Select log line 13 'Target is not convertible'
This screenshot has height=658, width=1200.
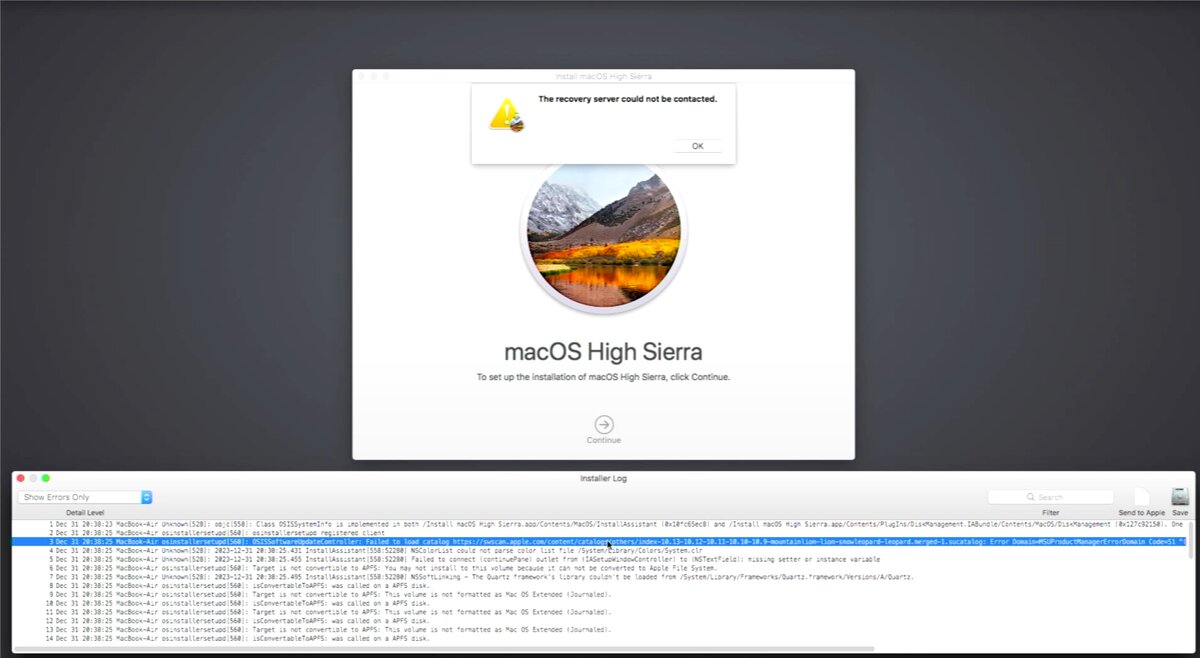pos(600,630)
